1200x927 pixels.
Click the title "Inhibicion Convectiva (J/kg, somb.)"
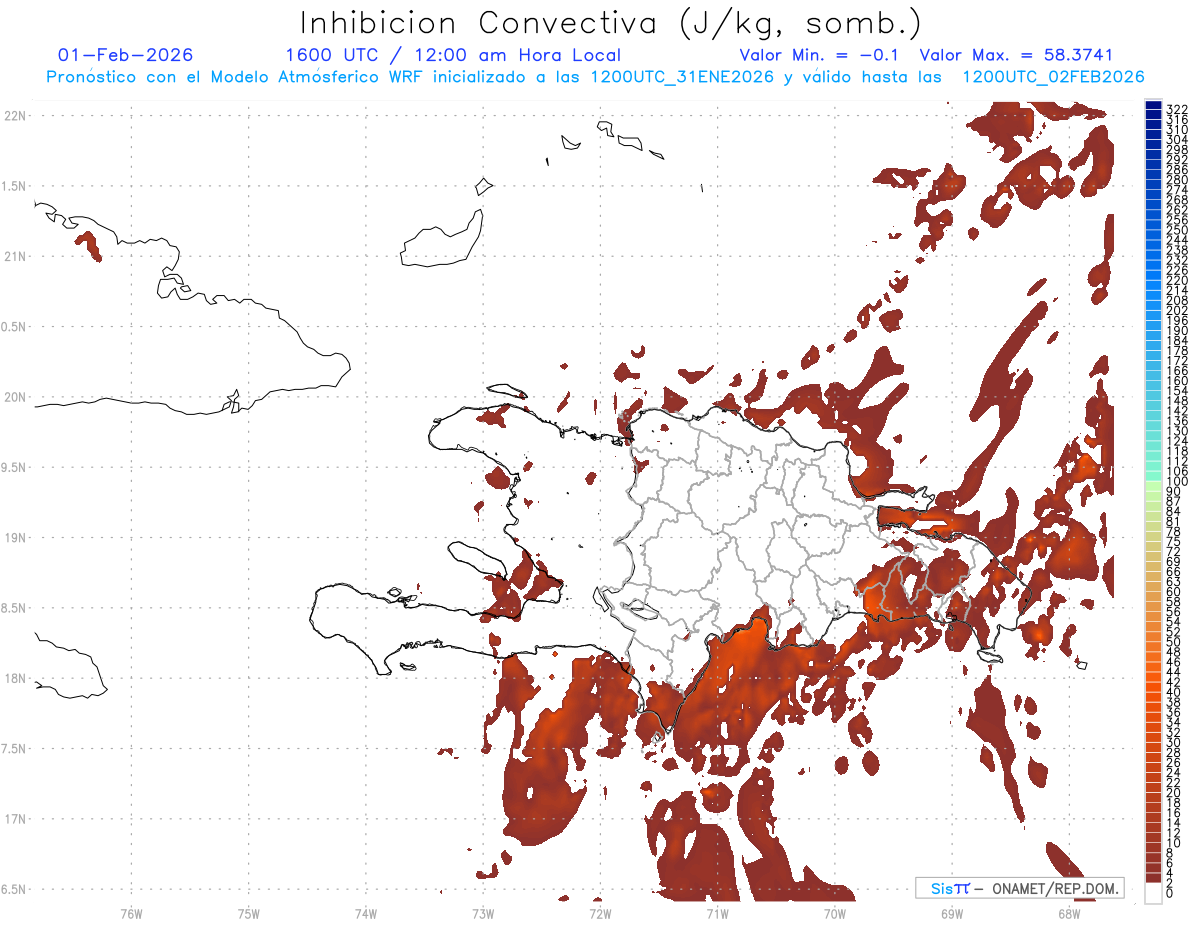click(611, 24)
